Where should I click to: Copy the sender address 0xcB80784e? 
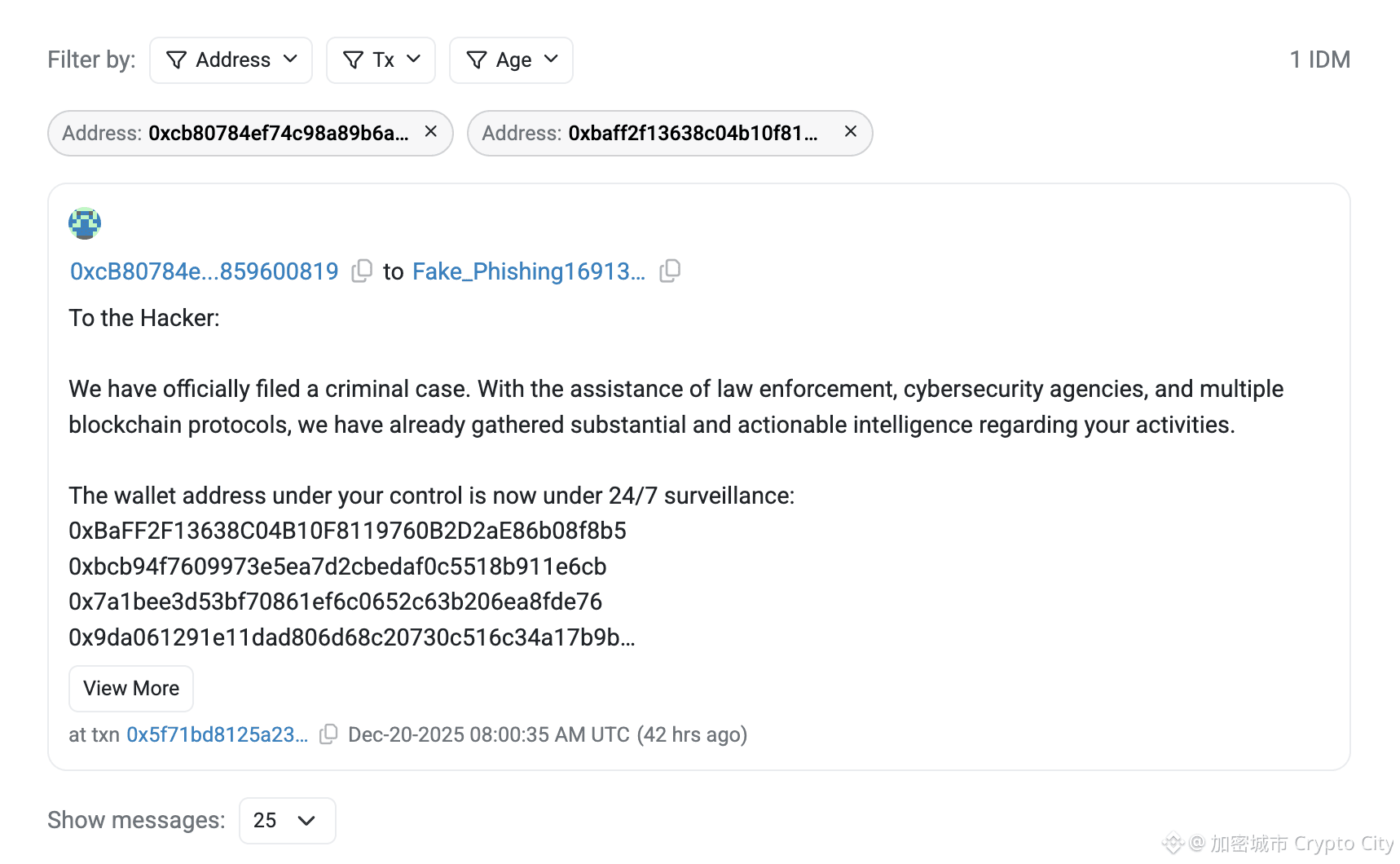[362, 271]
